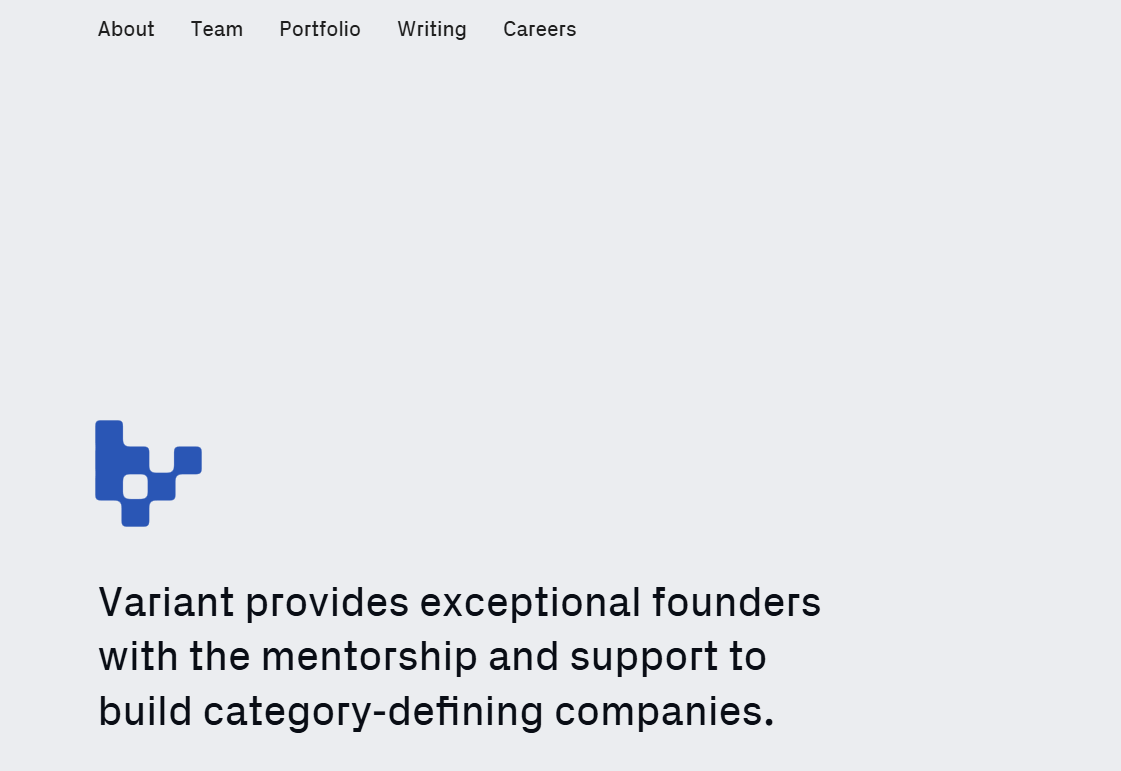Click the word "Variant" in the headline
Image resolution: width=1121 pixels, height=771 pixels.
click(166, 603)
